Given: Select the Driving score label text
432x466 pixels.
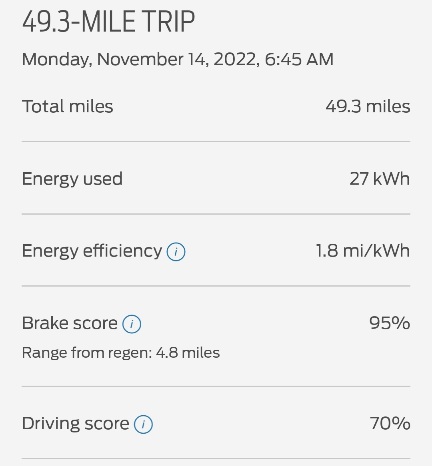Looking at the screenshot, I should click(76, 424).
